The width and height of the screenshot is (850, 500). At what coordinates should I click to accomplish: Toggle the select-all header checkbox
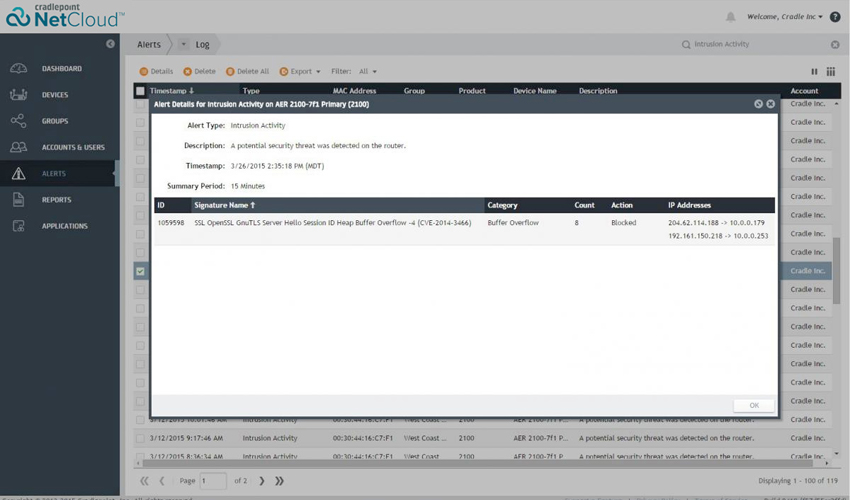[140, 91]
